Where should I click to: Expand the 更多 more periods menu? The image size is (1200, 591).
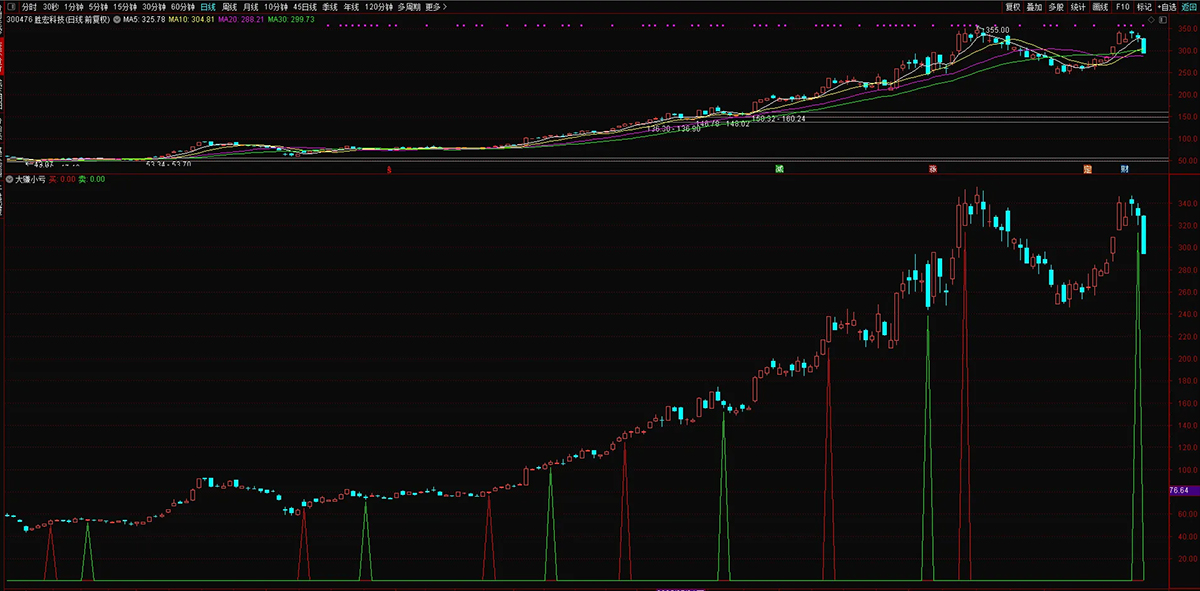click(x=435, y=6)
